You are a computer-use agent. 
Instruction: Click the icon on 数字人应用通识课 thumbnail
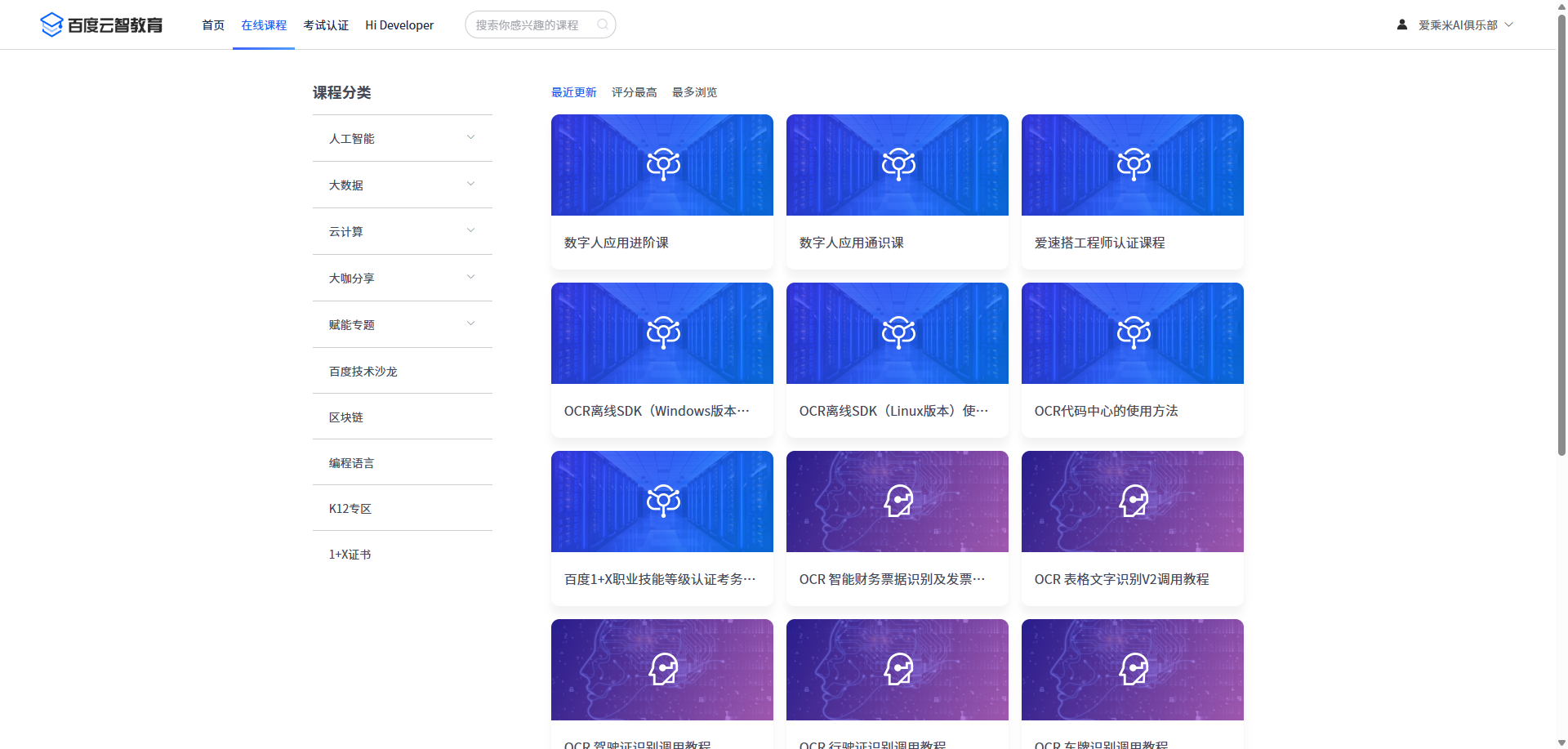[898, 164]
